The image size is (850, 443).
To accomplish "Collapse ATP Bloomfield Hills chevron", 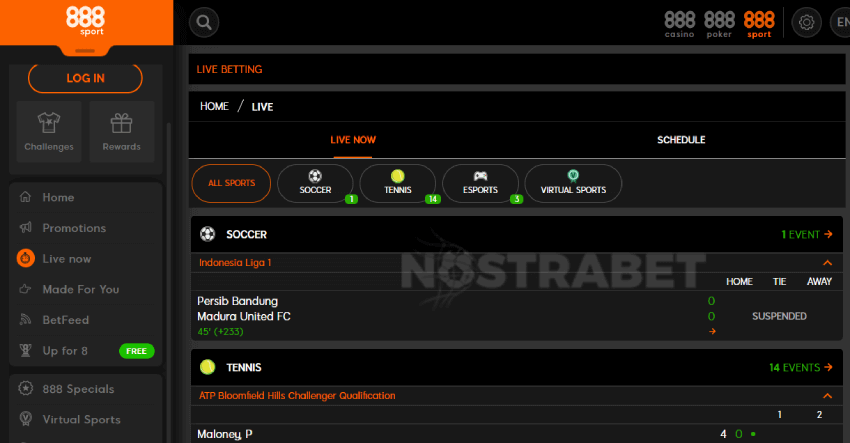I will tap(827, 396).
